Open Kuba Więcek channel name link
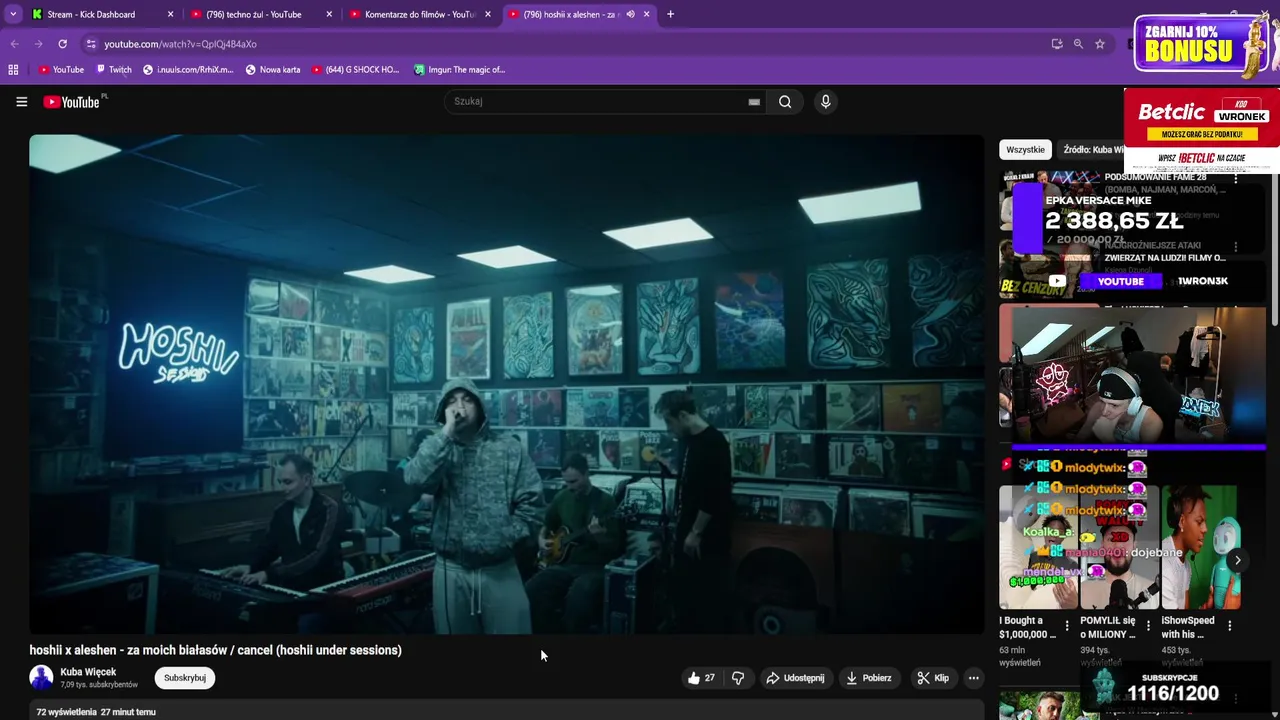The image size is (1280, 720). point(88,672)
